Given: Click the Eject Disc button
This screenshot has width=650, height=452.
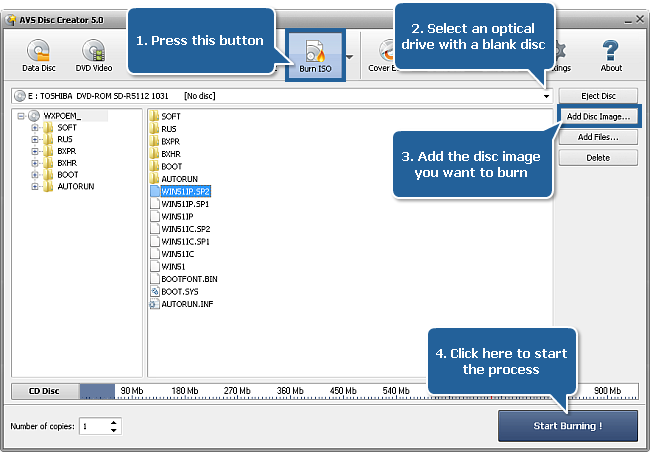Looking at the screenshot, I should point(598,96).
